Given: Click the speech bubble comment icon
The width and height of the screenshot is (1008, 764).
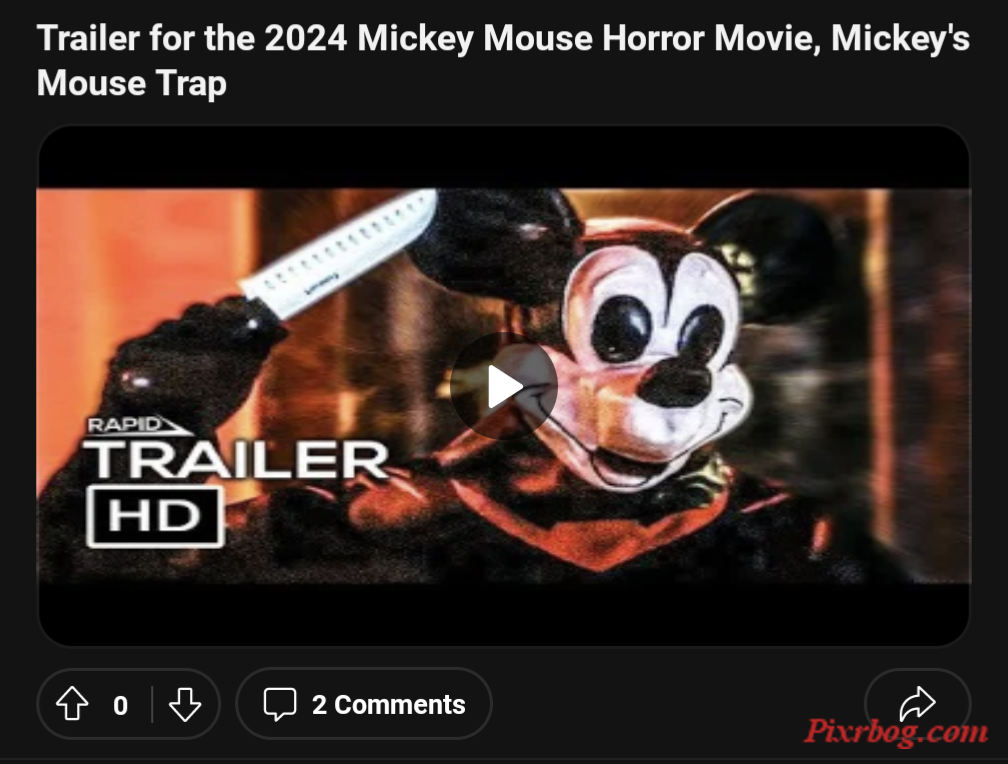Looking at the screenshot, I should [280, 704].
